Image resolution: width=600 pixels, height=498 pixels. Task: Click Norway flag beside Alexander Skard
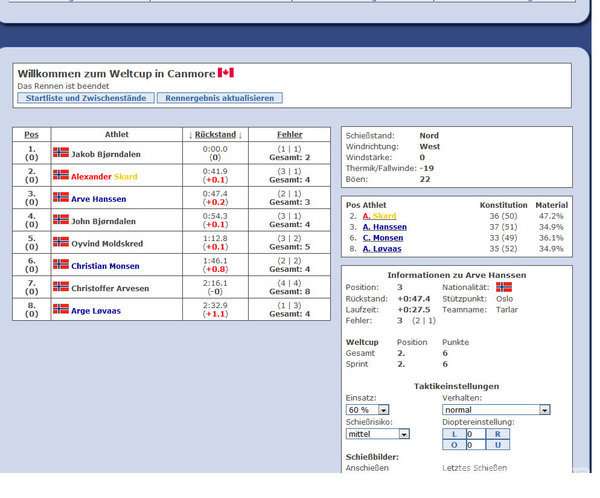point(61,175)
